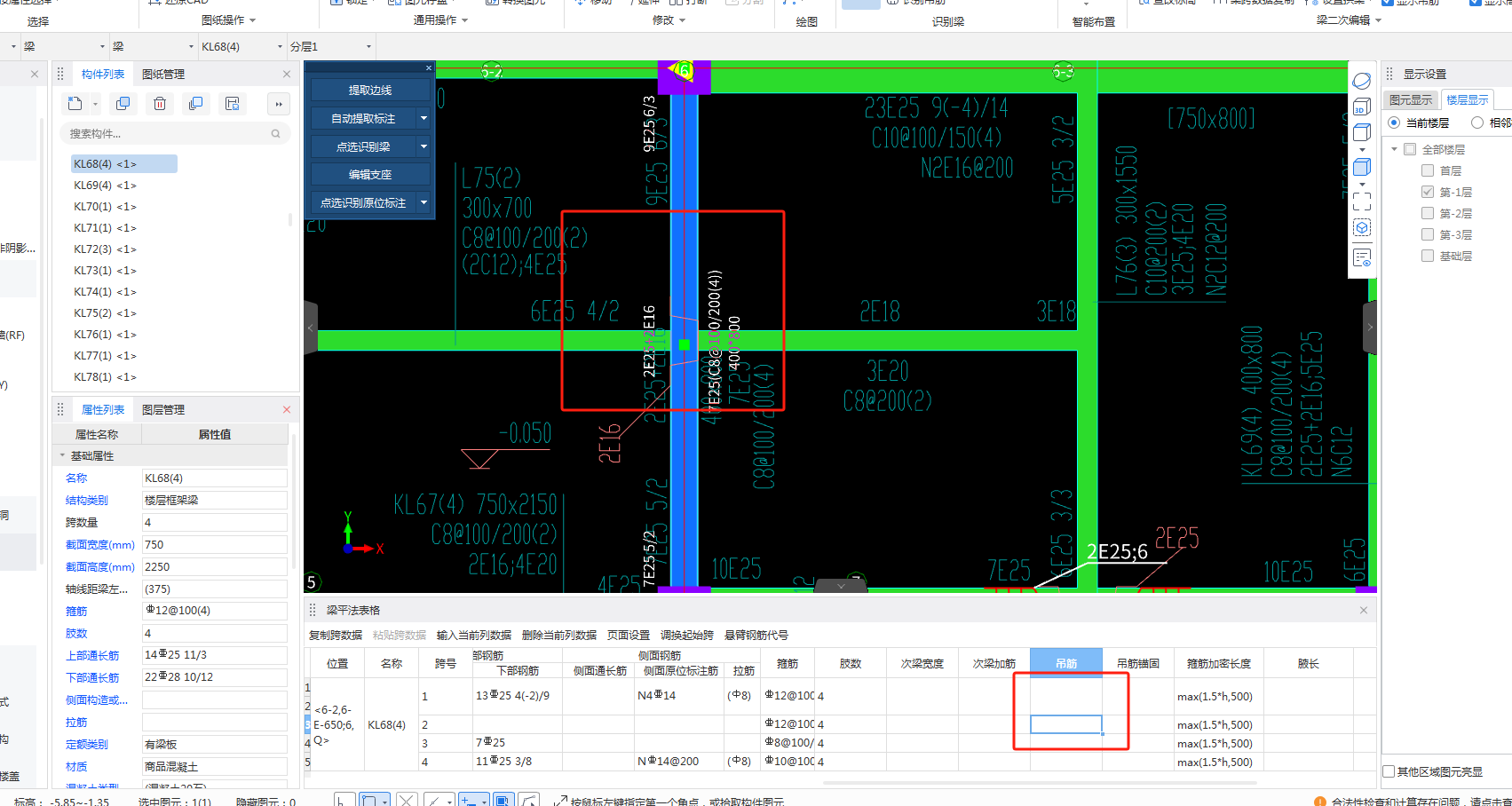Check the 基础层 checkbox
Image resolution: width=1512 pixels, height=806 pixels.
point(1428,256)
